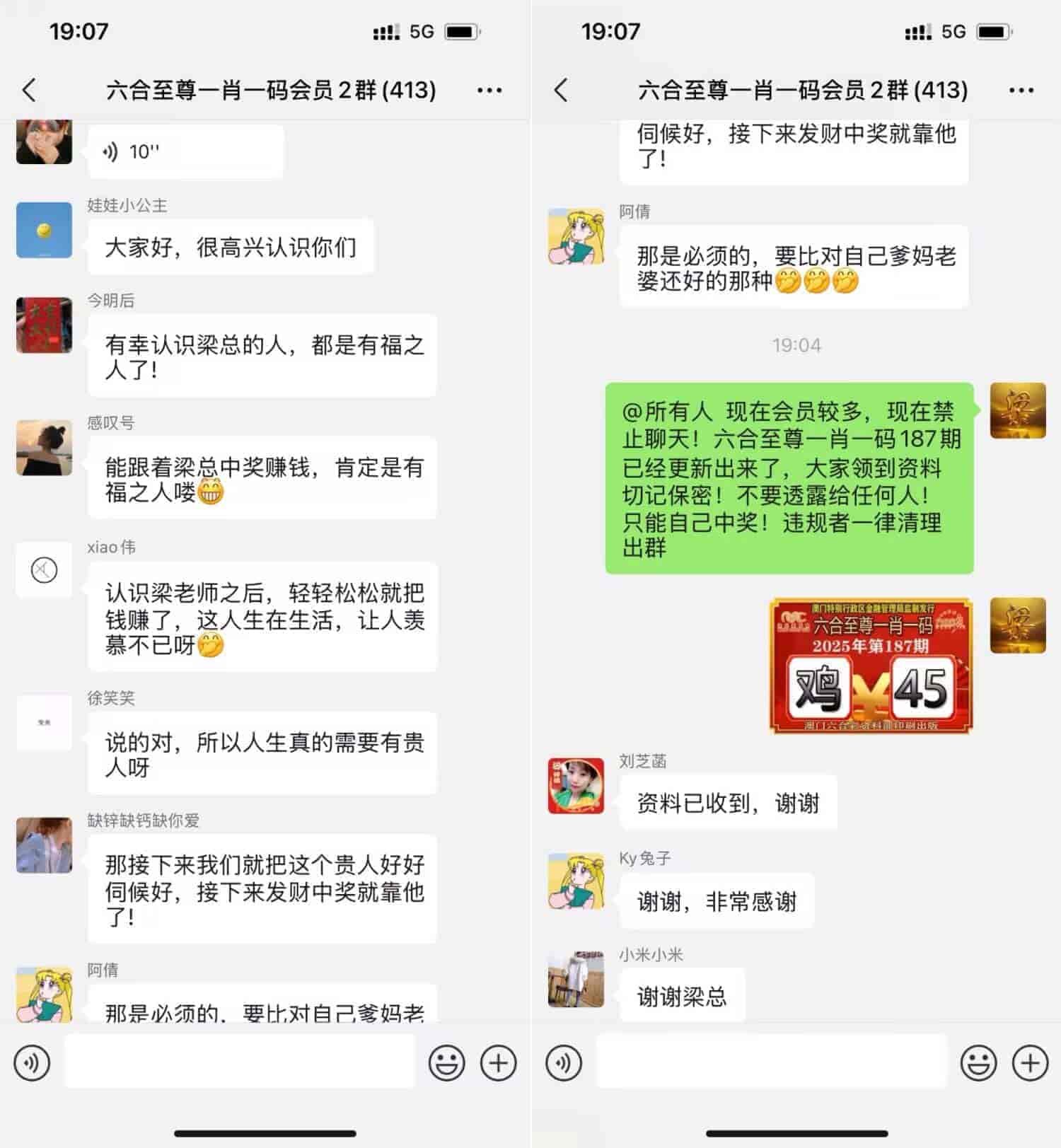Tap 刘芝菡's avatar
Viewport: 1061px width, 1148px height.
(576, 786)
